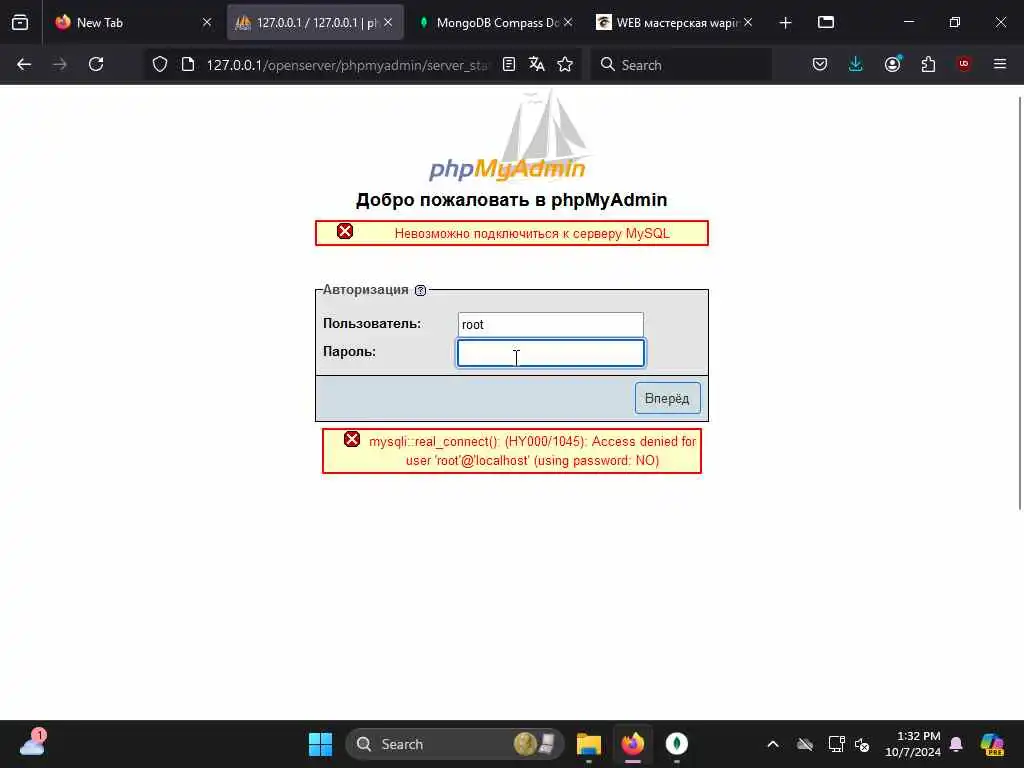This screenshot has width=1024, height=768.
Task: Click the muted volume tray icon
Action: [862, 744]
